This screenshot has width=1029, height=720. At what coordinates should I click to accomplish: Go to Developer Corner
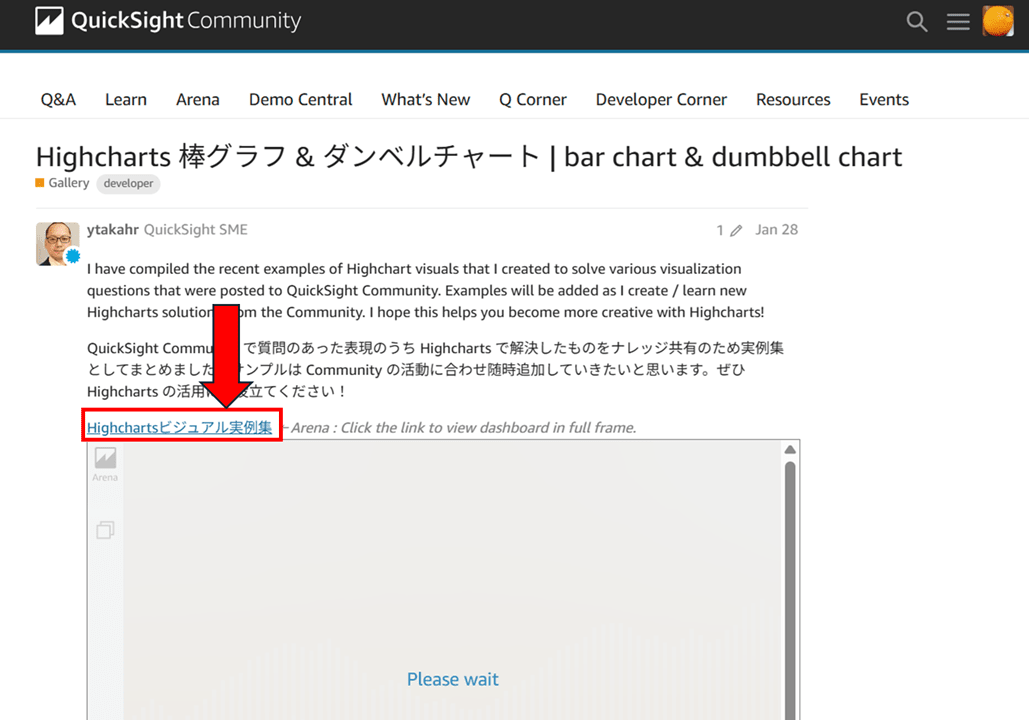[x=662, y=100]
